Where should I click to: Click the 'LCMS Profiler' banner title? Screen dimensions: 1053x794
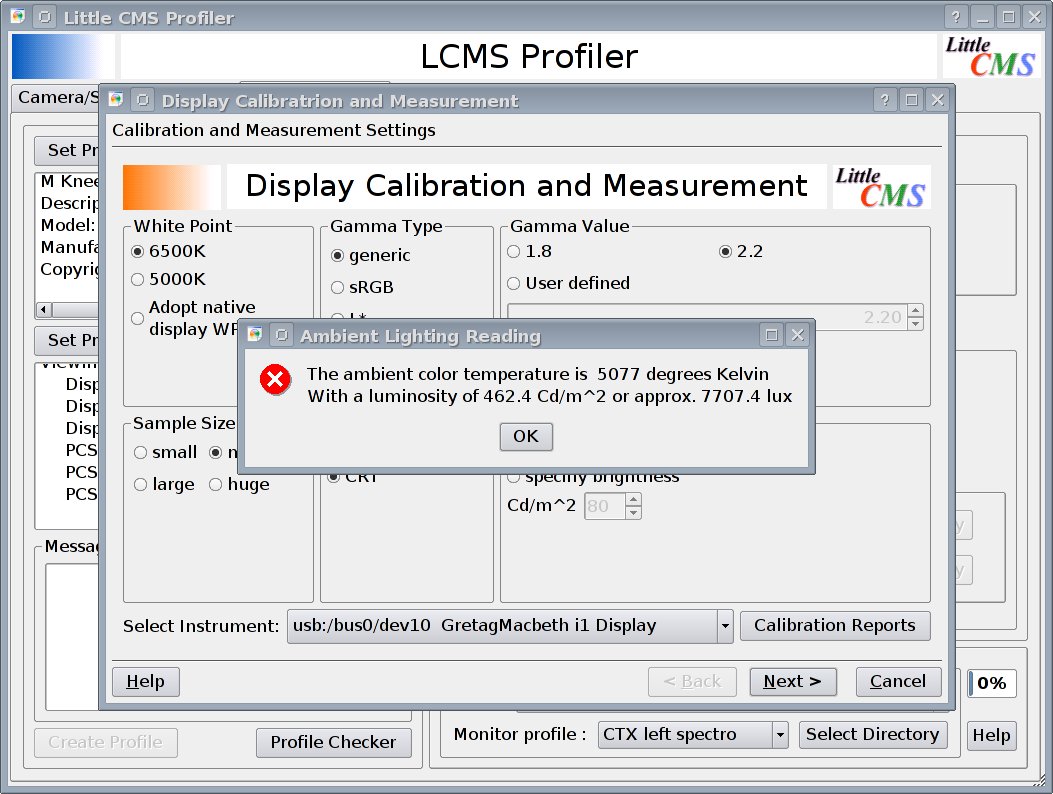(529, 56)
